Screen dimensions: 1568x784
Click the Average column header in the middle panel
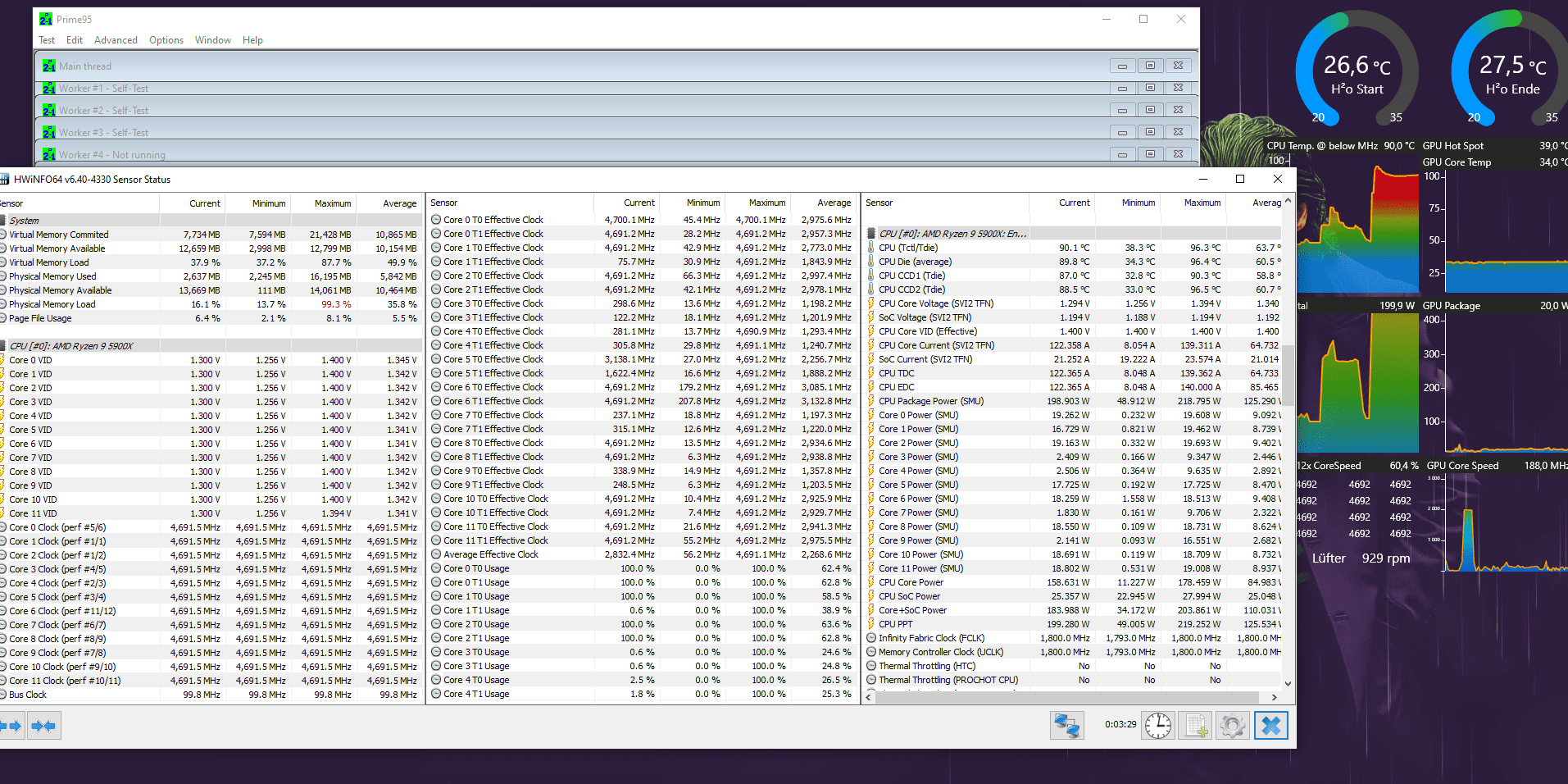tap(823, 203)
